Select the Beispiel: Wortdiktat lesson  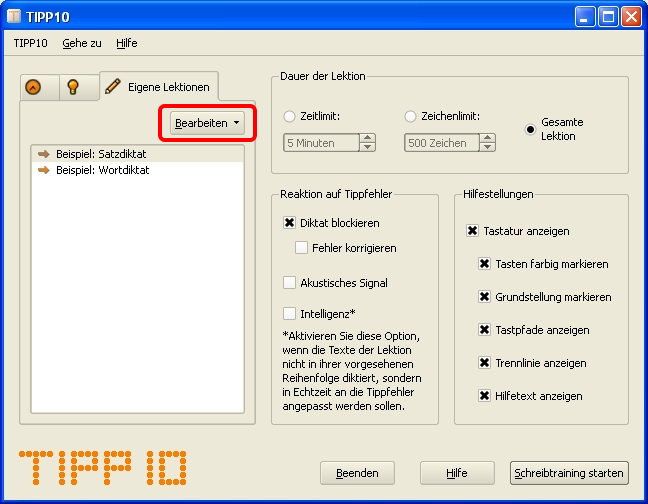pyautogui.click(x=102, y=170)
